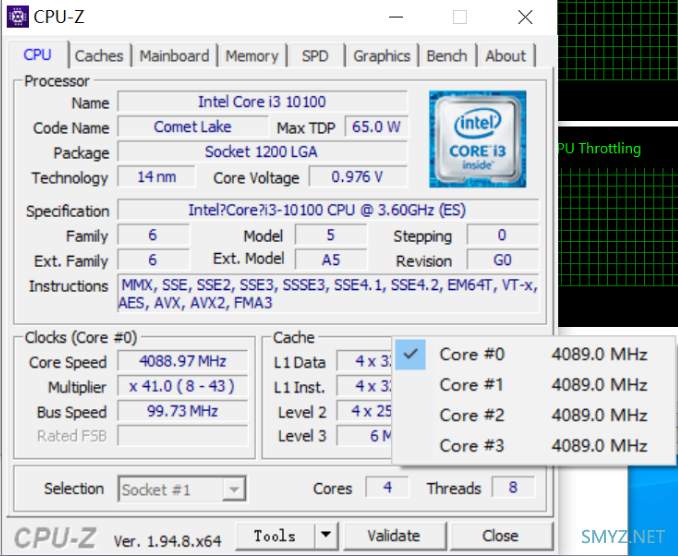Image resolution: width=678 pixels, height=556 pixels.
Task: Click the Stepping value 0
Action: [x=502, y=235]
